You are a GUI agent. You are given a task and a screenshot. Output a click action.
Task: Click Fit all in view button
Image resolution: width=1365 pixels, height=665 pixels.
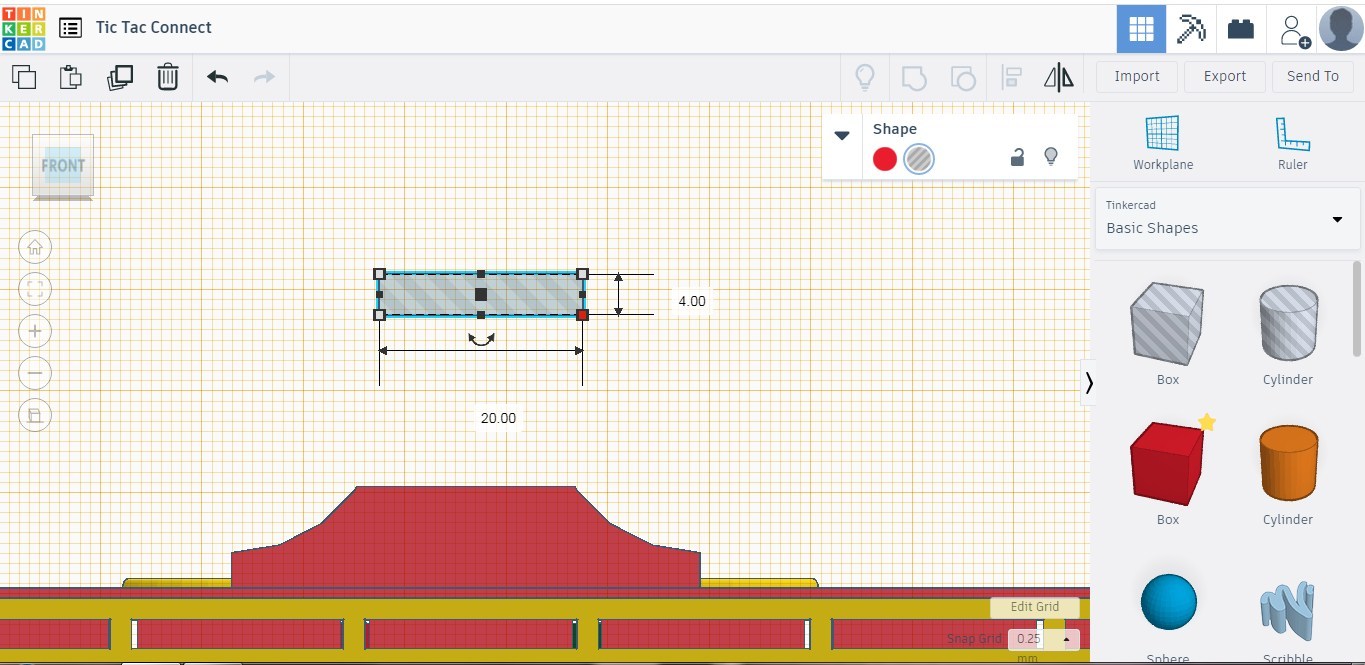35,290
